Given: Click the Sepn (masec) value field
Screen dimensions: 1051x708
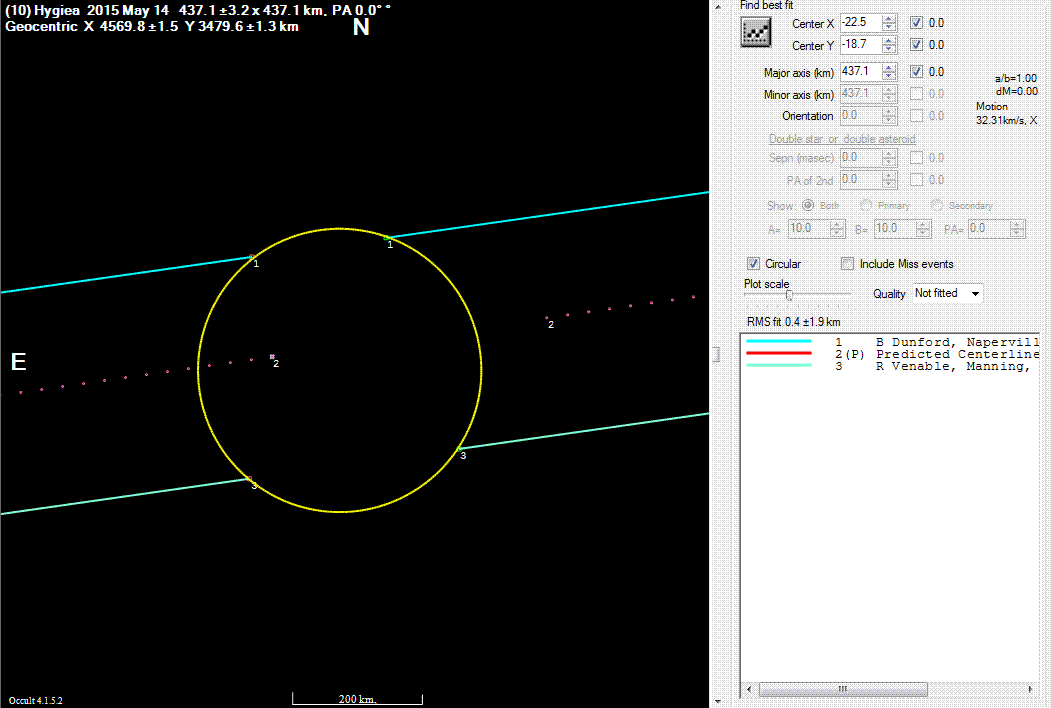Looking at the screenshot, I should pyautogui.click(x=861, y=158).
